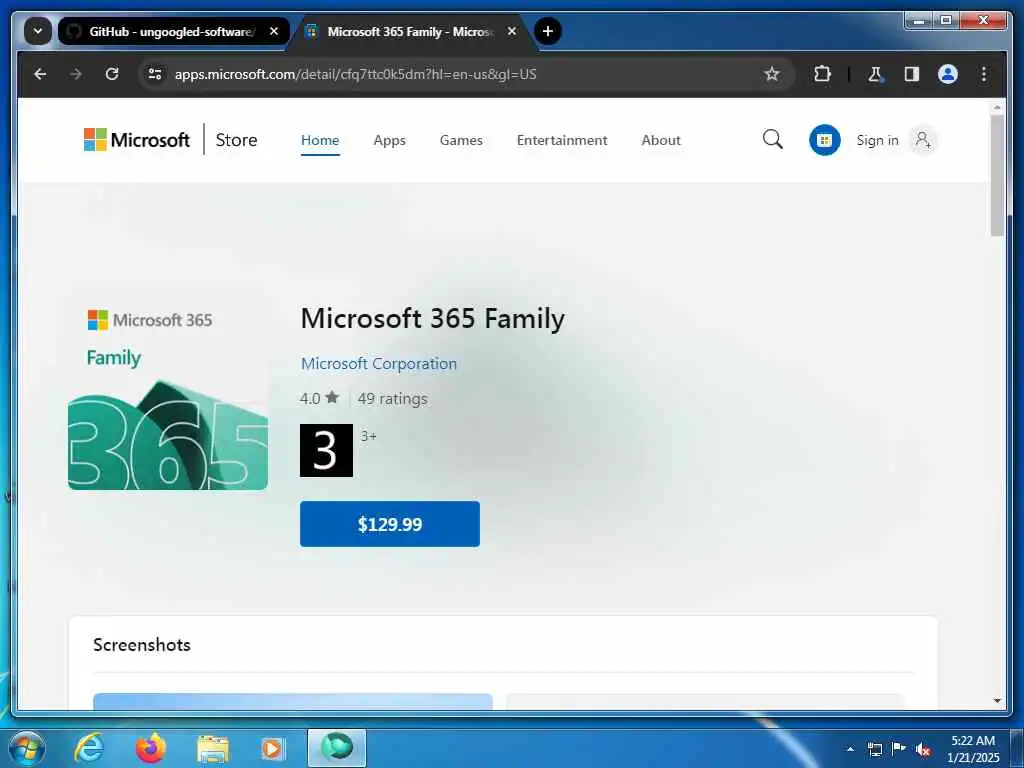Click the 49 ratings text

392,398
